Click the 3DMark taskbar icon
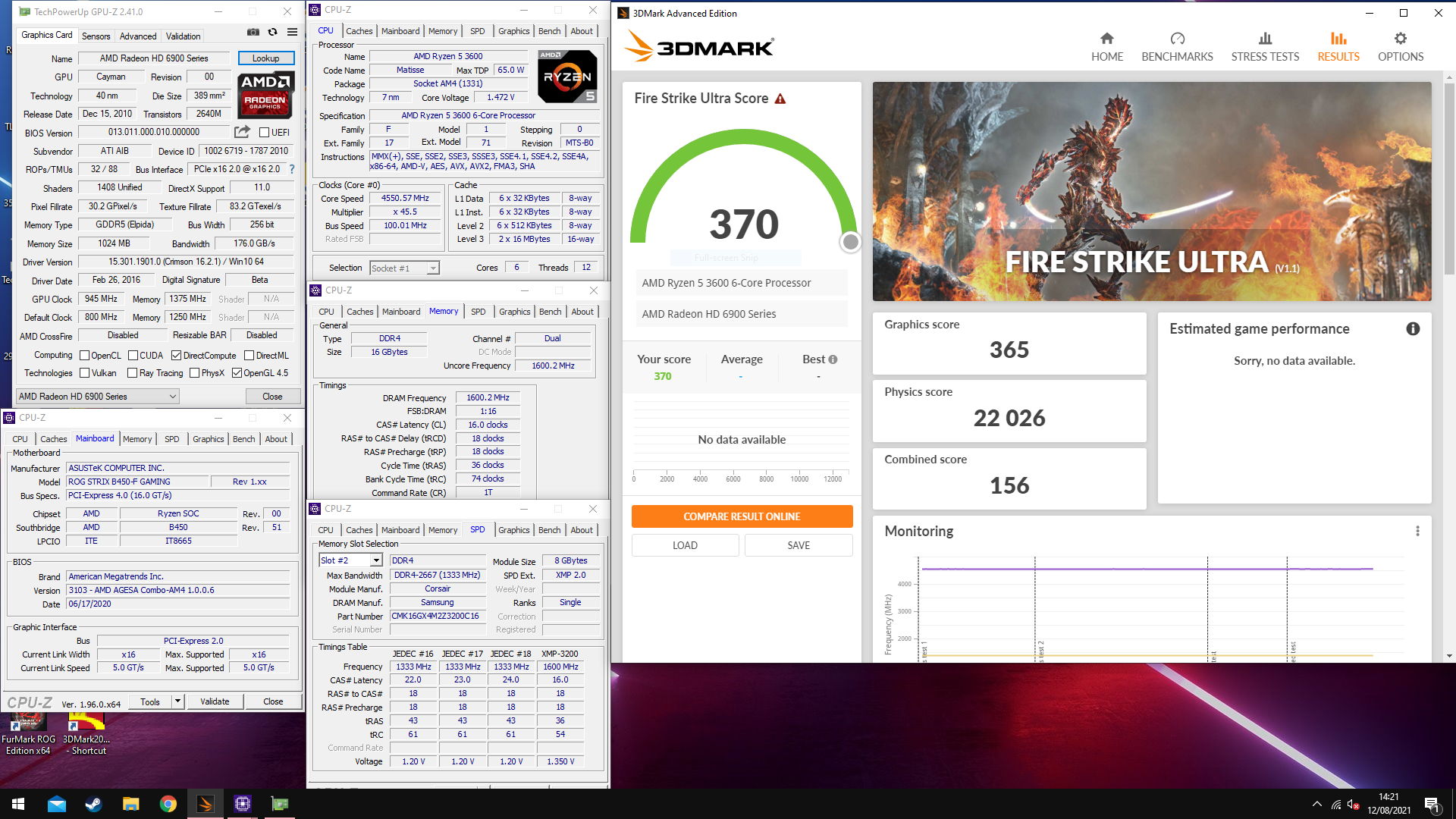Viewport: 1456px width, 819px height. (x=205, y=804)
